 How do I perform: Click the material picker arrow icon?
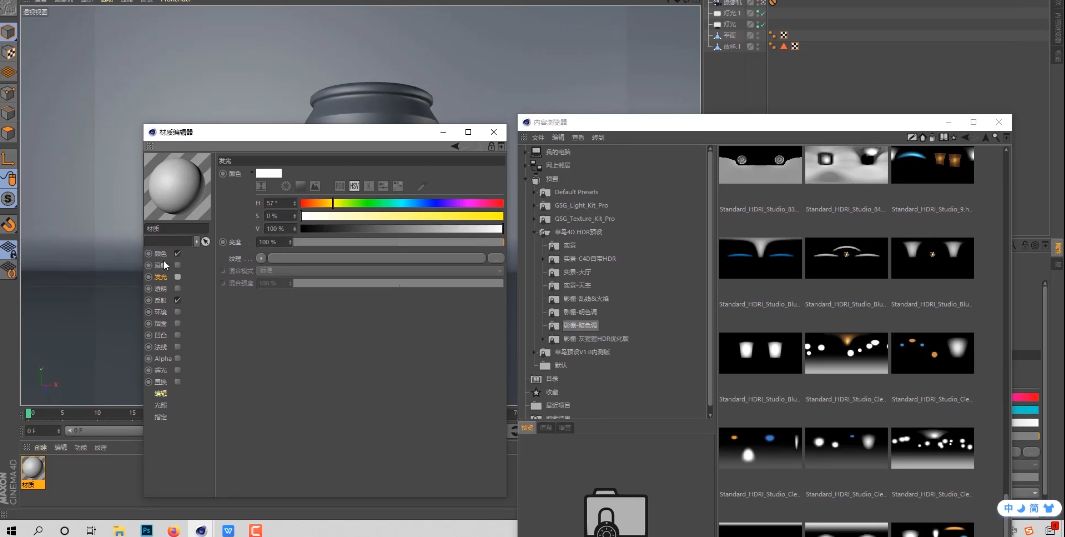(x=205, y=241)
